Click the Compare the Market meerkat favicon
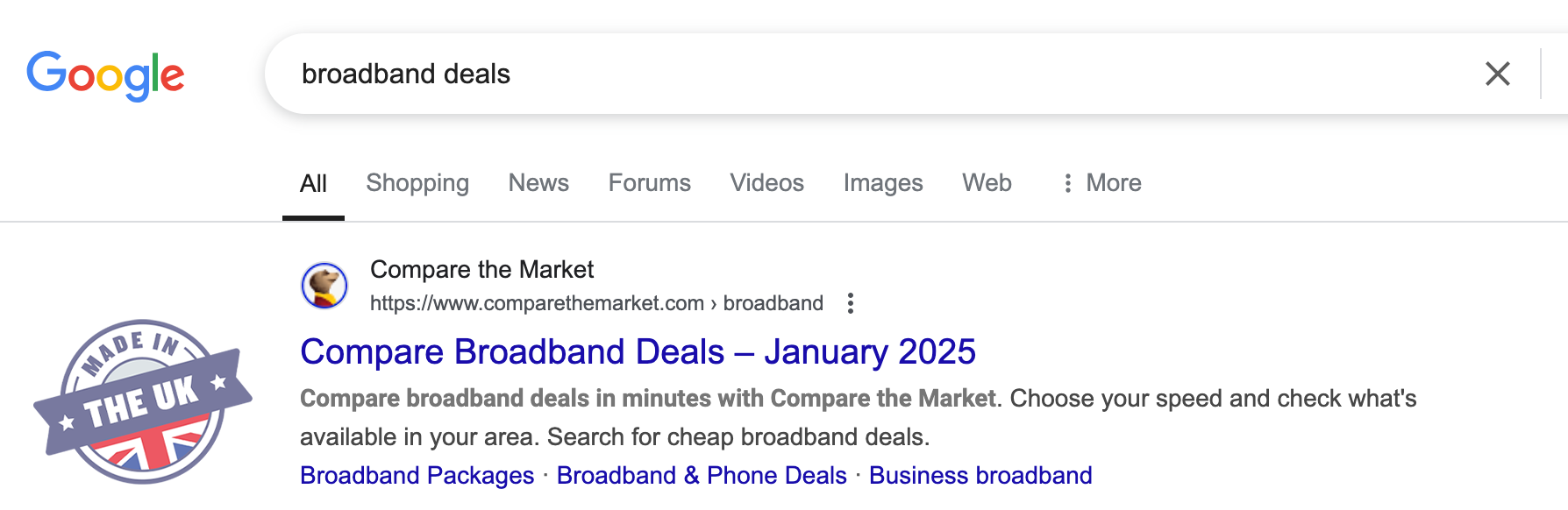1568x510 pixels. [x=324, y=286]
